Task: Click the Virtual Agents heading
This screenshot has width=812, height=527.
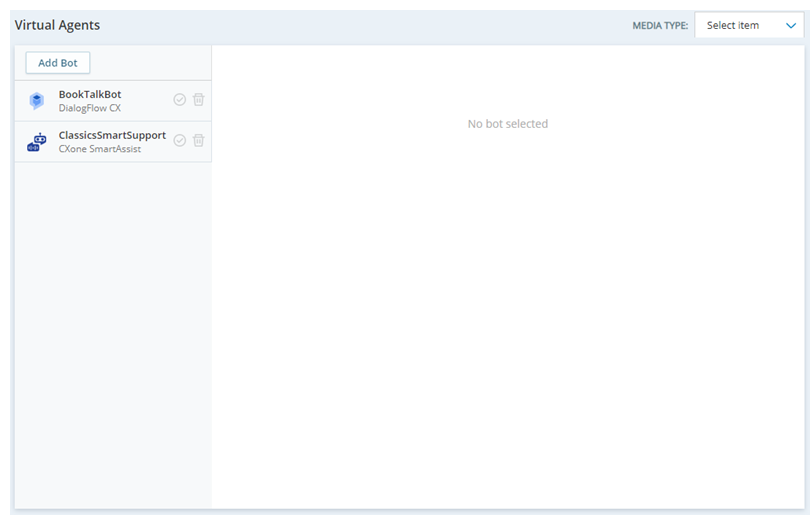Action: (57, 25)
